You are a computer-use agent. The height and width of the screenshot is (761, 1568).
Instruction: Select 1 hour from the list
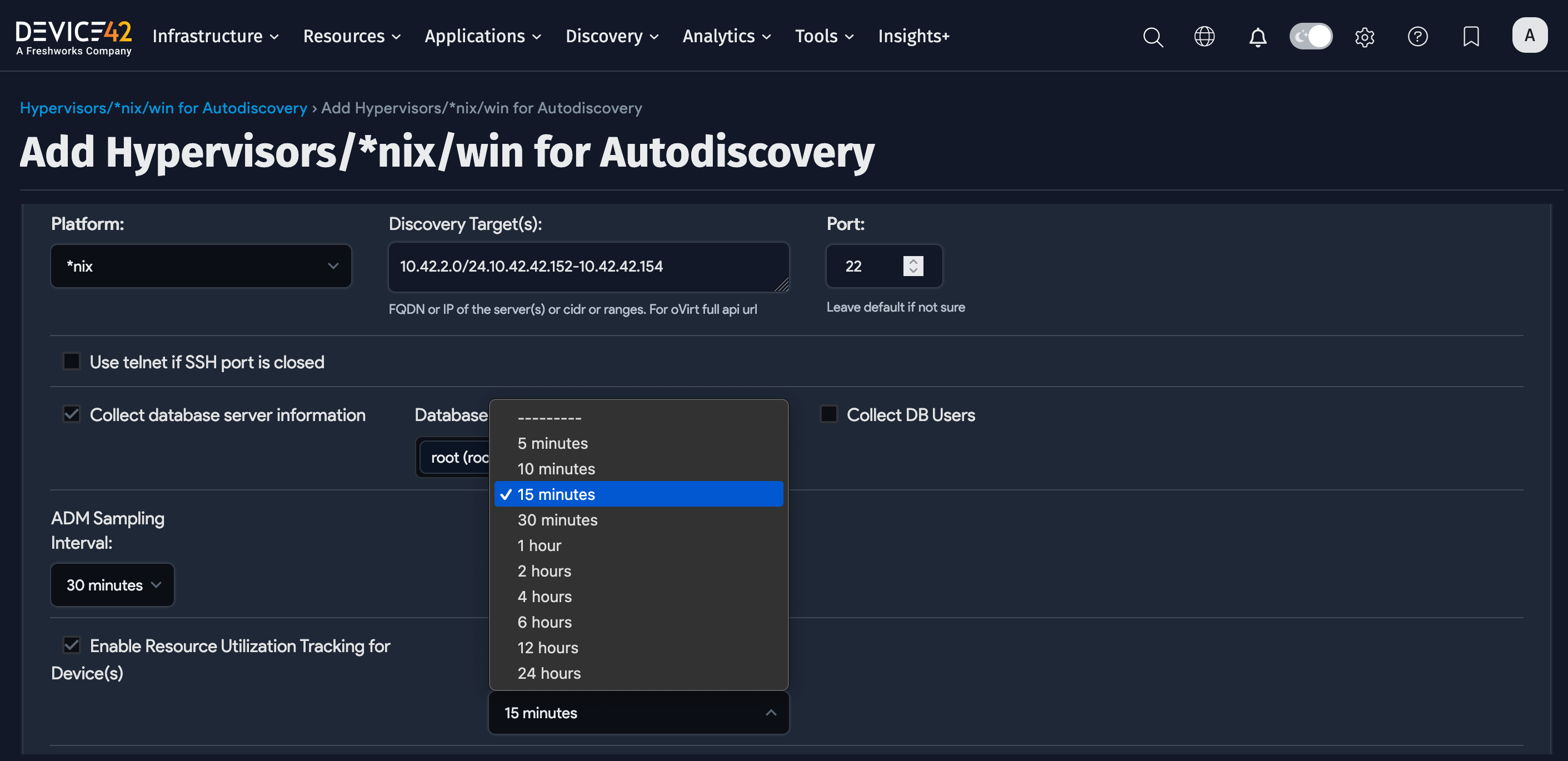click(540, 545)
